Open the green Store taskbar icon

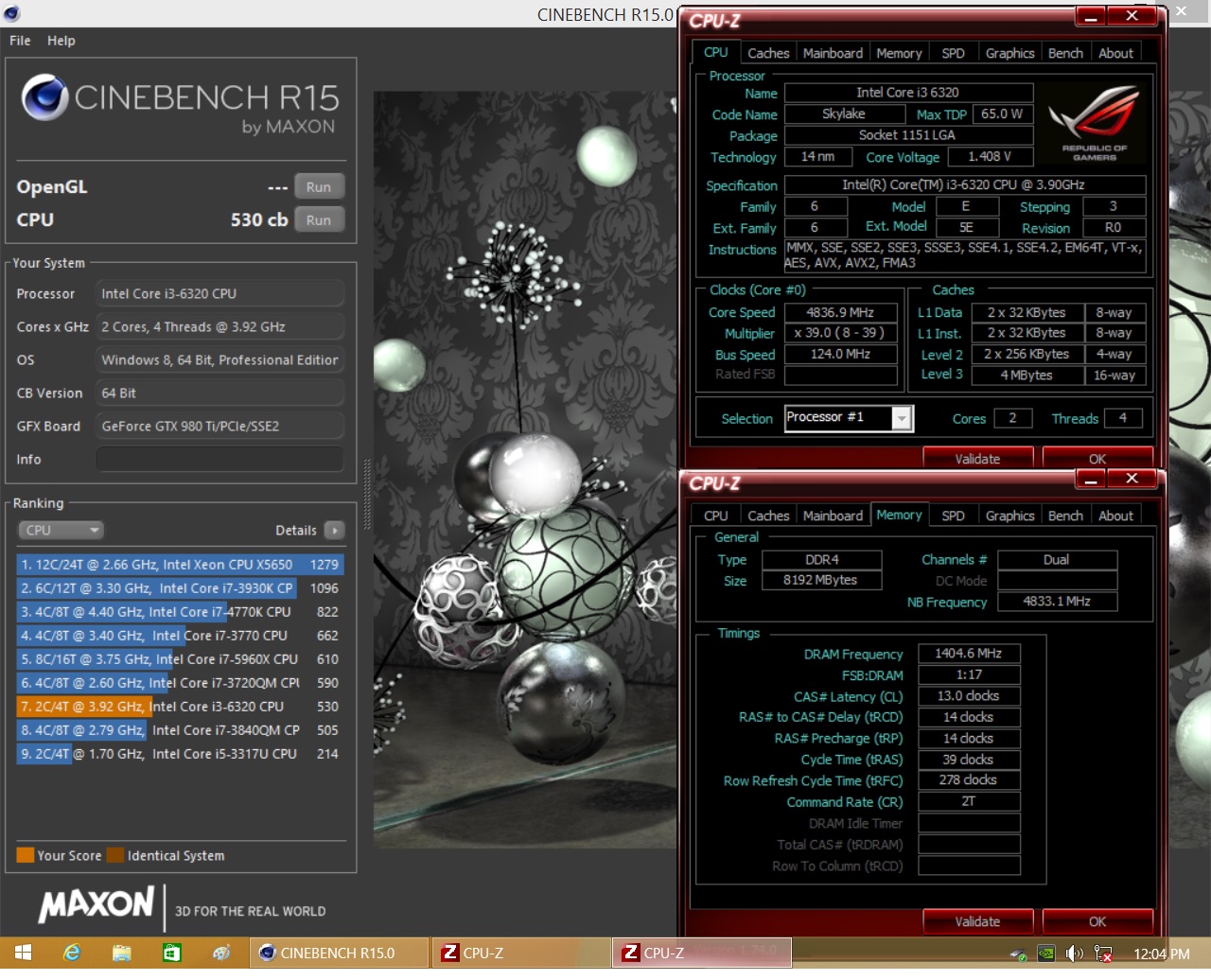(171, 953)
